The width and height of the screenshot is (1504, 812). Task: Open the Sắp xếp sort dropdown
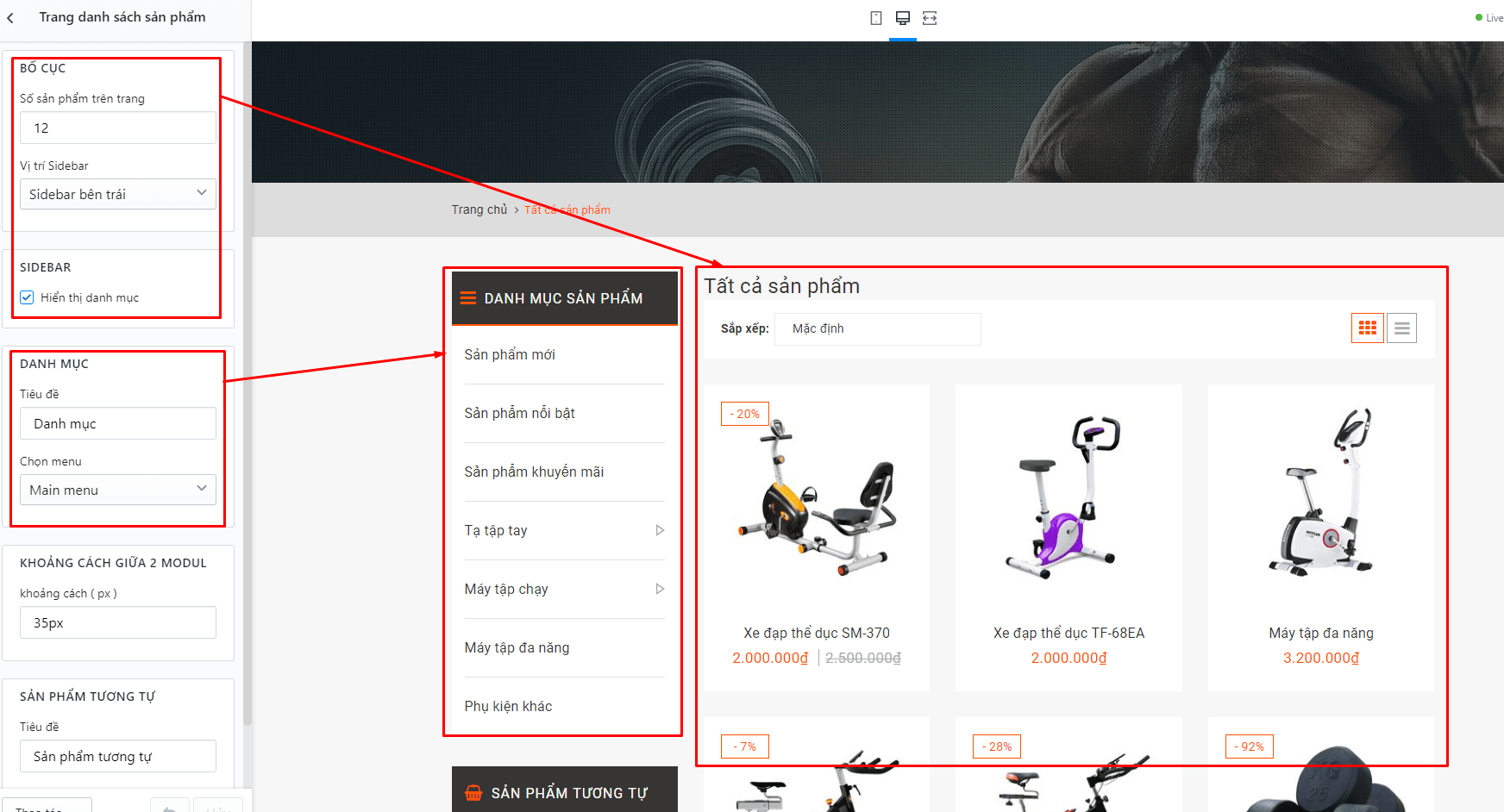[878, 328]
